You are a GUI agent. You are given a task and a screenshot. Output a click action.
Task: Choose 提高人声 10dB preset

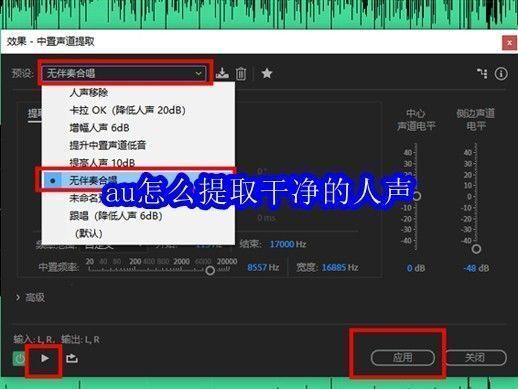138,163
